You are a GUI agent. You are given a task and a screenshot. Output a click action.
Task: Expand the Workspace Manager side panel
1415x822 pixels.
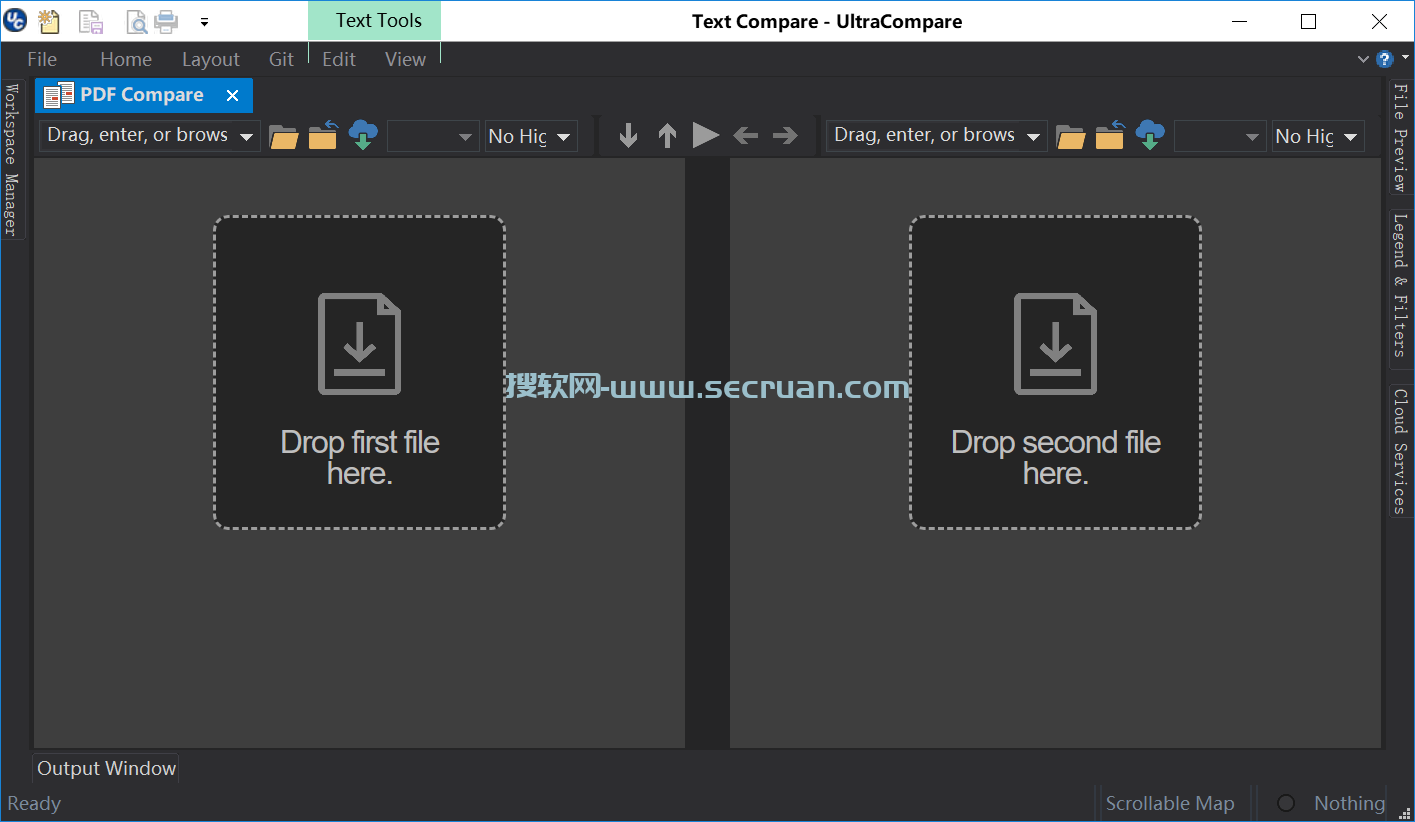[12, 159]
